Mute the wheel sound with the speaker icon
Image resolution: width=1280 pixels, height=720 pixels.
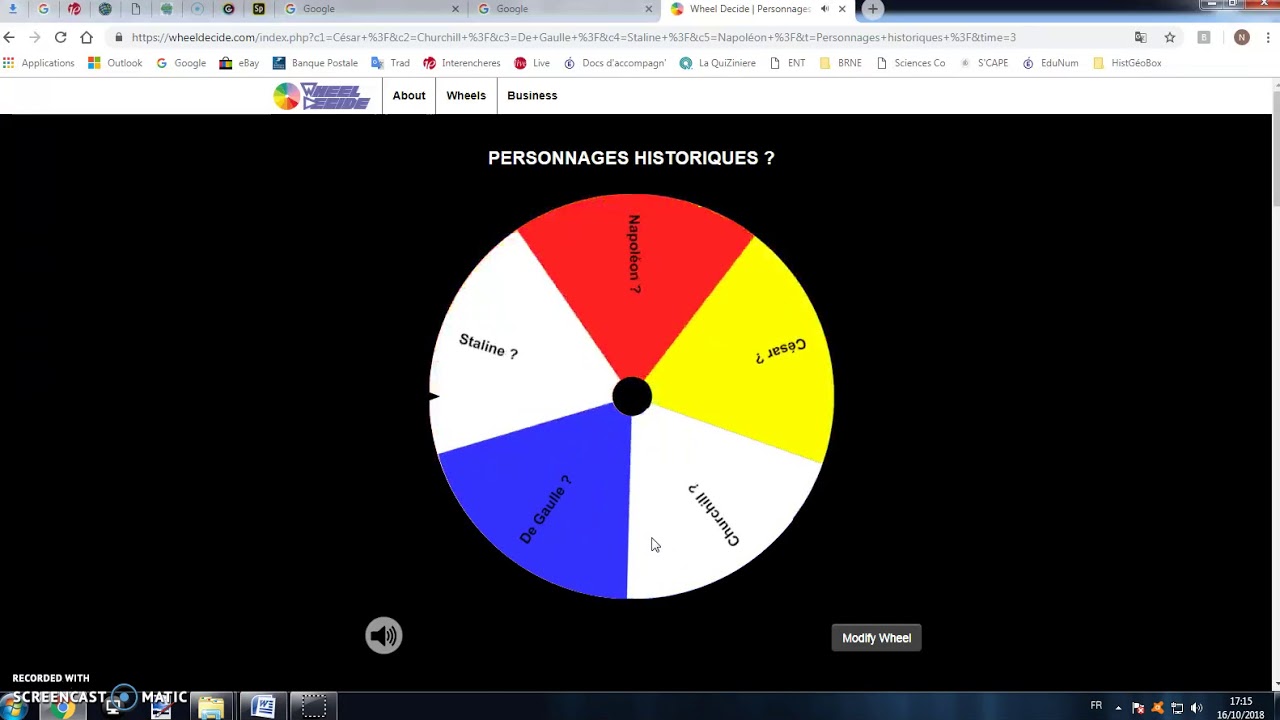click(383, 636)
